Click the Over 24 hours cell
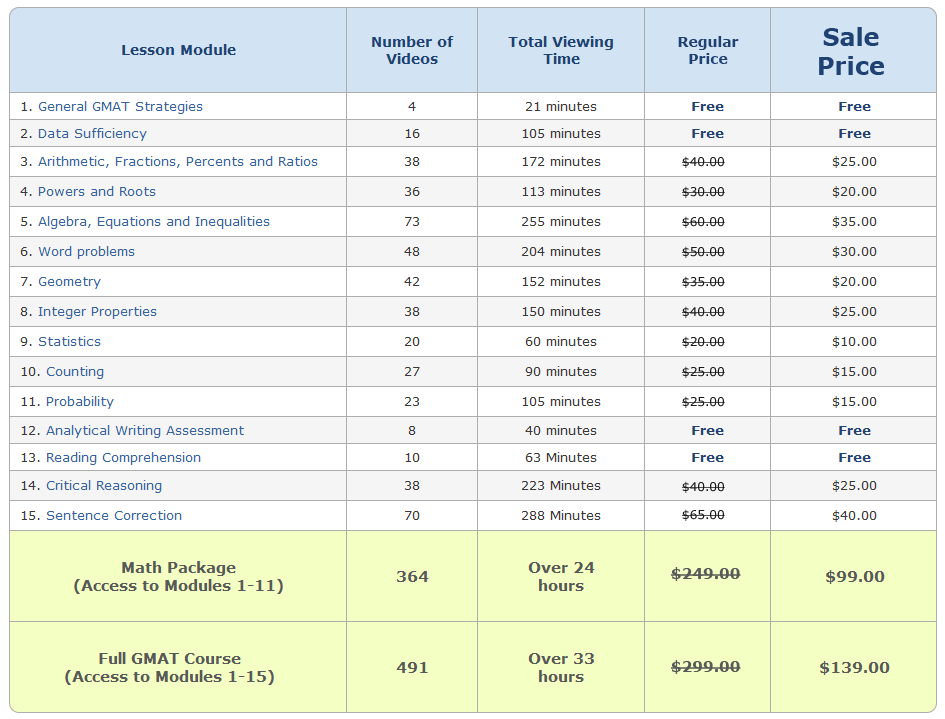The image size is (945, 719). [x=561, y=577]
